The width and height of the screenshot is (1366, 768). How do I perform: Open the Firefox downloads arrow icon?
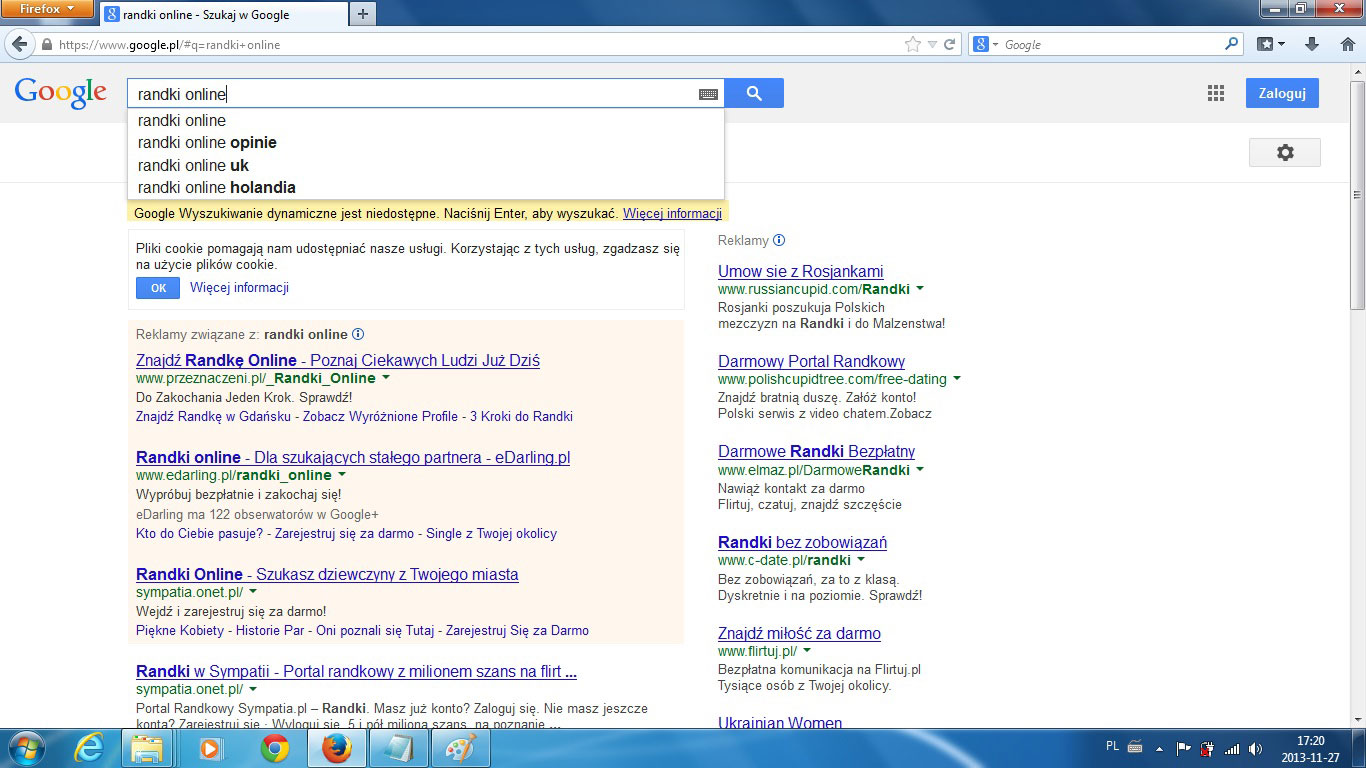pos(1312,44)
